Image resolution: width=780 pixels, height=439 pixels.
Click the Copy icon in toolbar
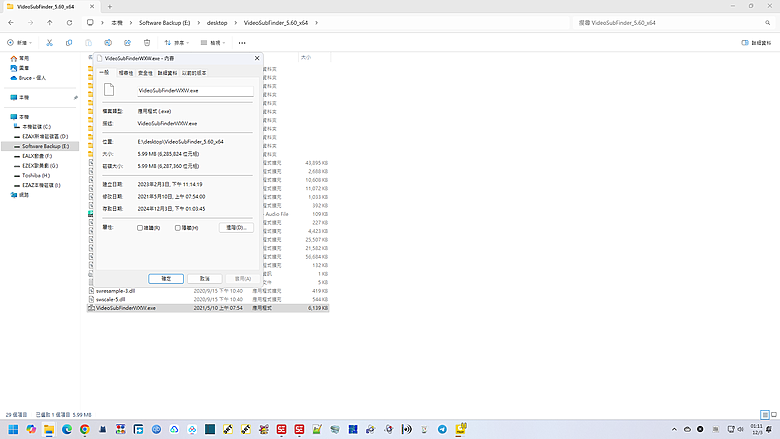point(69,43)
